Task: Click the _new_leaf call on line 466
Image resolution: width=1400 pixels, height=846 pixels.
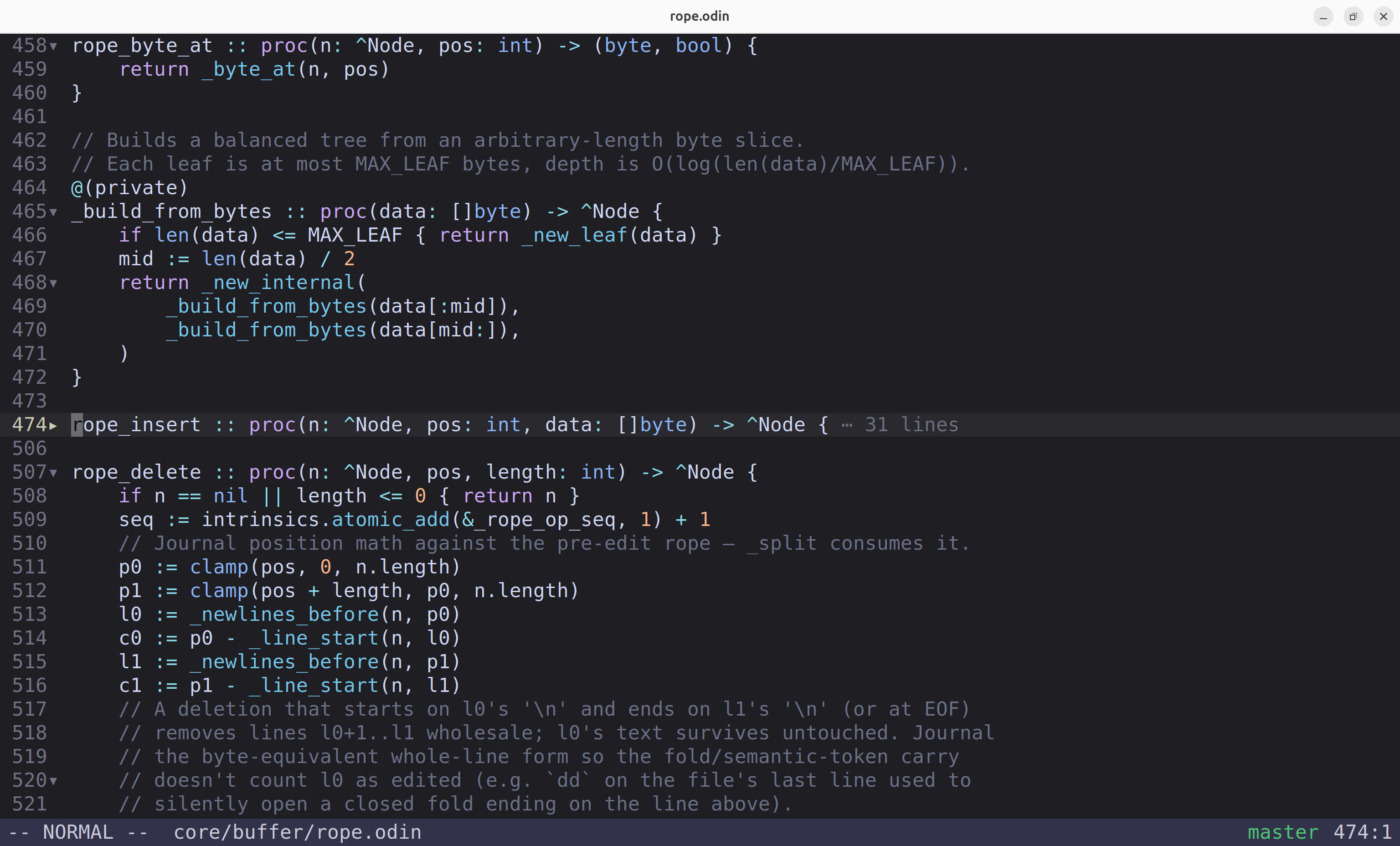Action: 574,235
